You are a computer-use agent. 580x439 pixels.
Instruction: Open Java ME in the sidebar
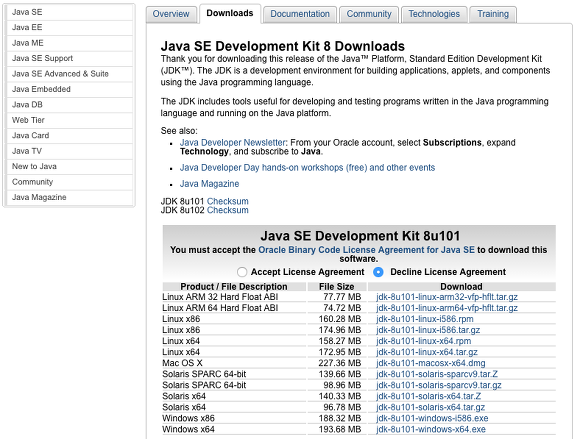click(70, 43)
